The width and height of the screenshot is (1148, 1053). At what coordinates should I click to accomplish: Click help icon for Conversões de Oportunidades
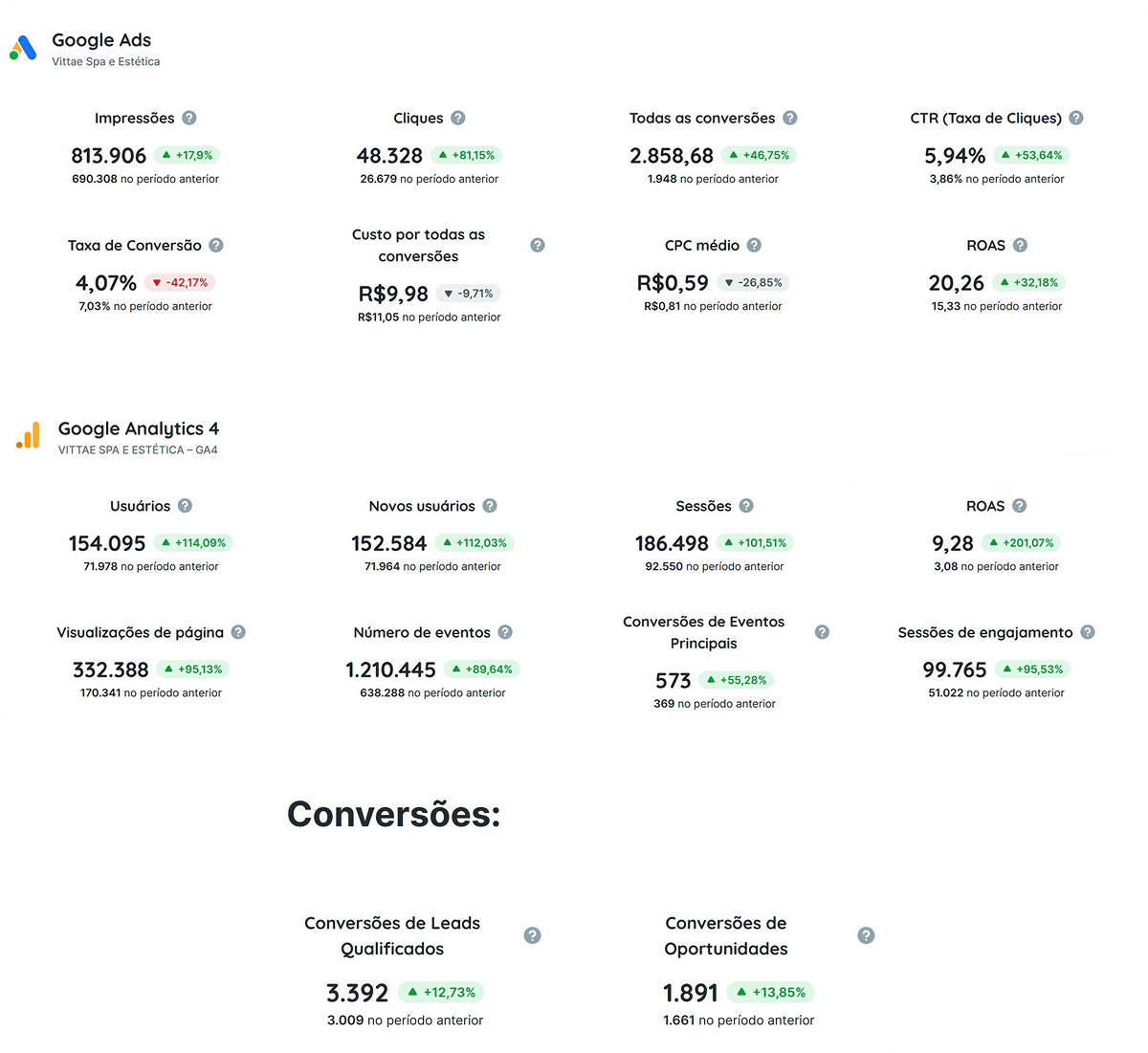865,935
